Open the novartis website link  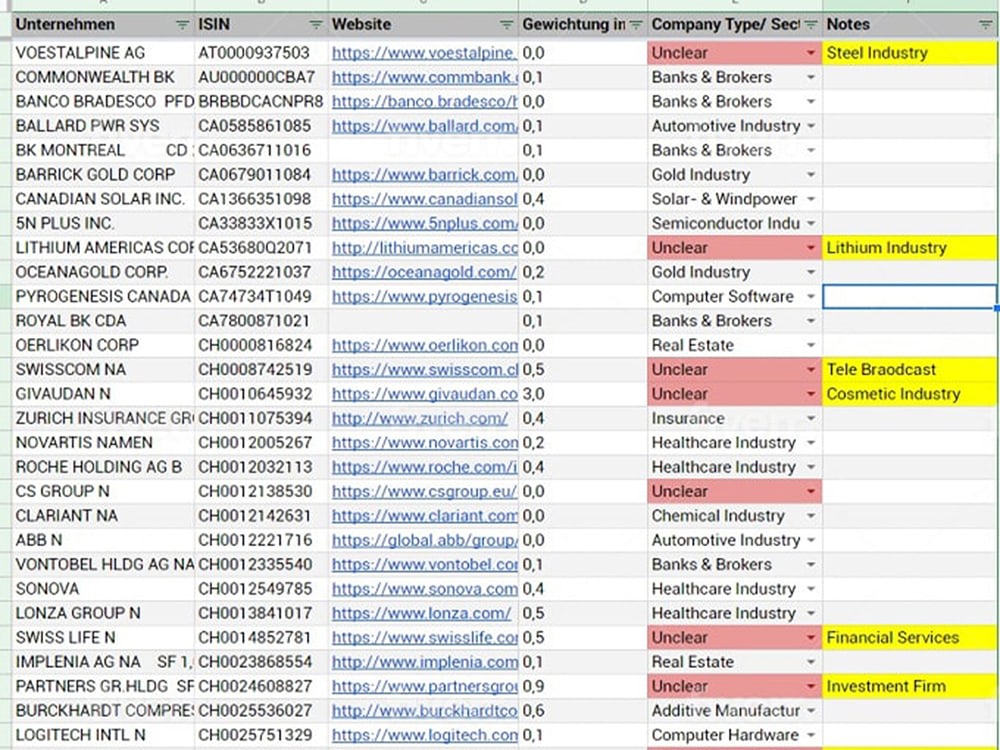point(424,443)
